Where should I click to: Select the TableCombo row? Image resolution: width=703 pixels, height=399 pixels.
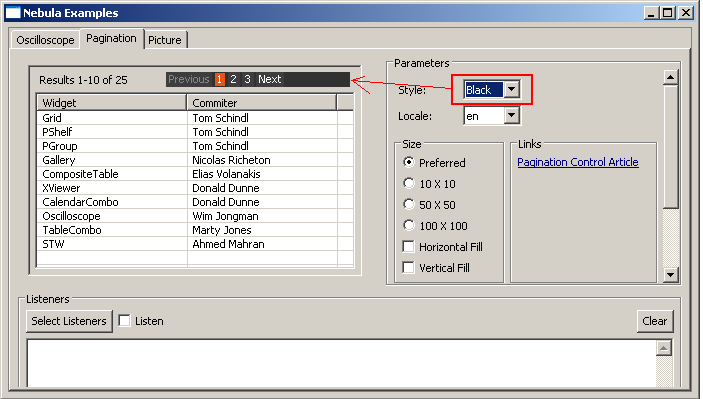coord(195,230)
